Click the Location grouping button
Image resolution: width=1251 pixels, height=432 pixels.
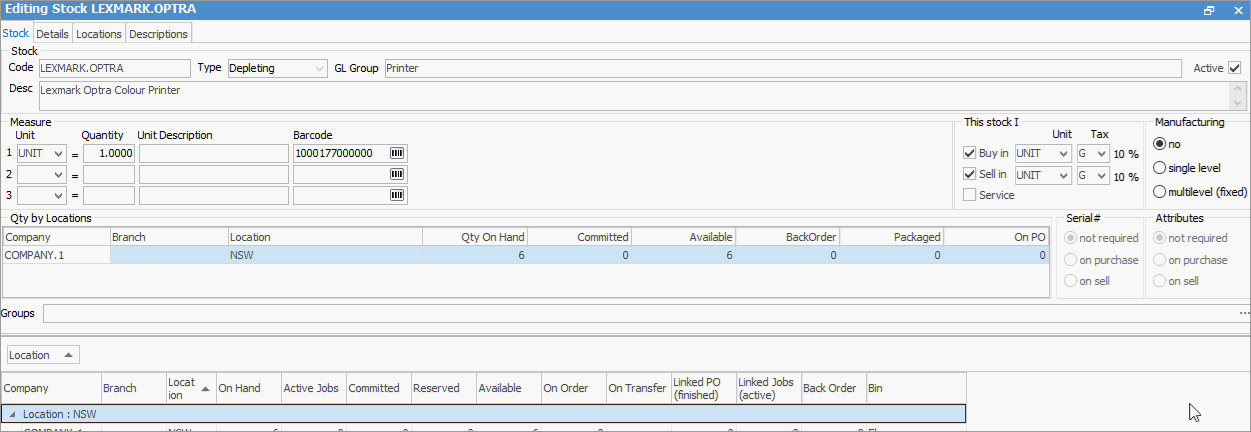tap(43, 355)
